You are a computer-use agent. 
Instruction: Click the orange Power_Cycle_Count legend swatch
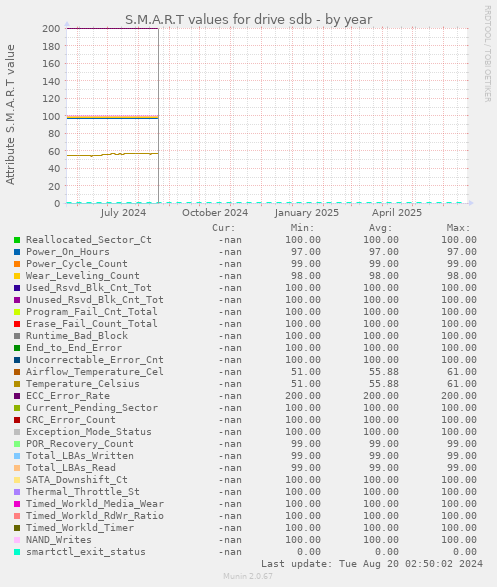click(x=17, y=264)
